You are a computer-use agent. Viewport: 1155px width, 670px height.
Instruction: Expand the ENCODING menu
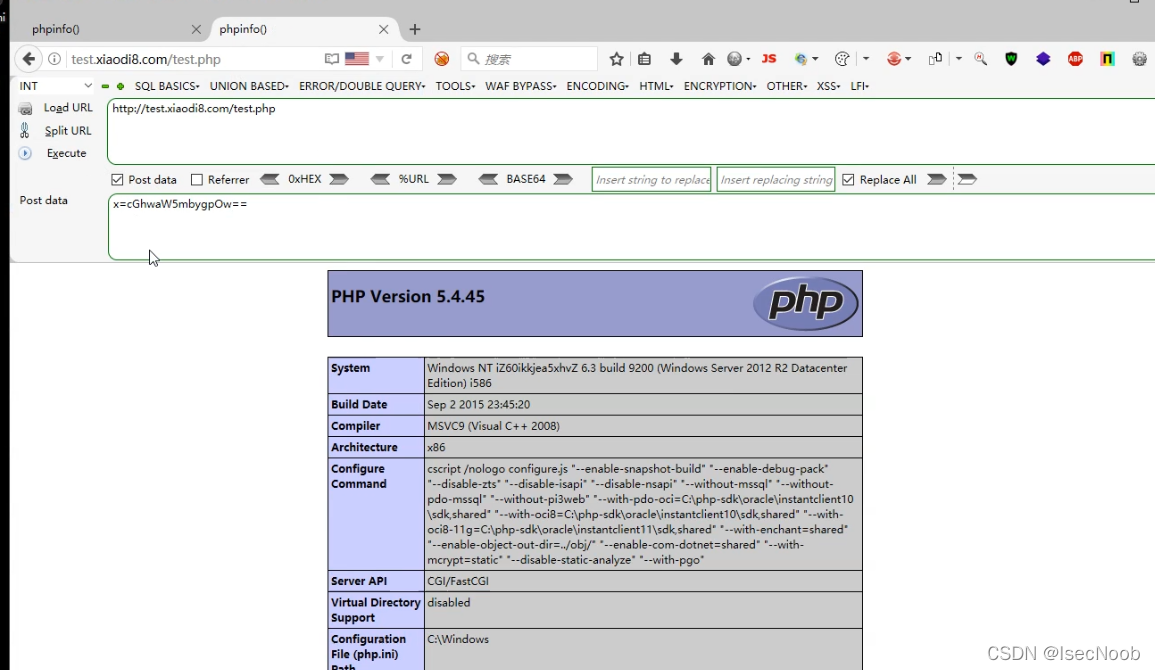[x=597, y=86]
